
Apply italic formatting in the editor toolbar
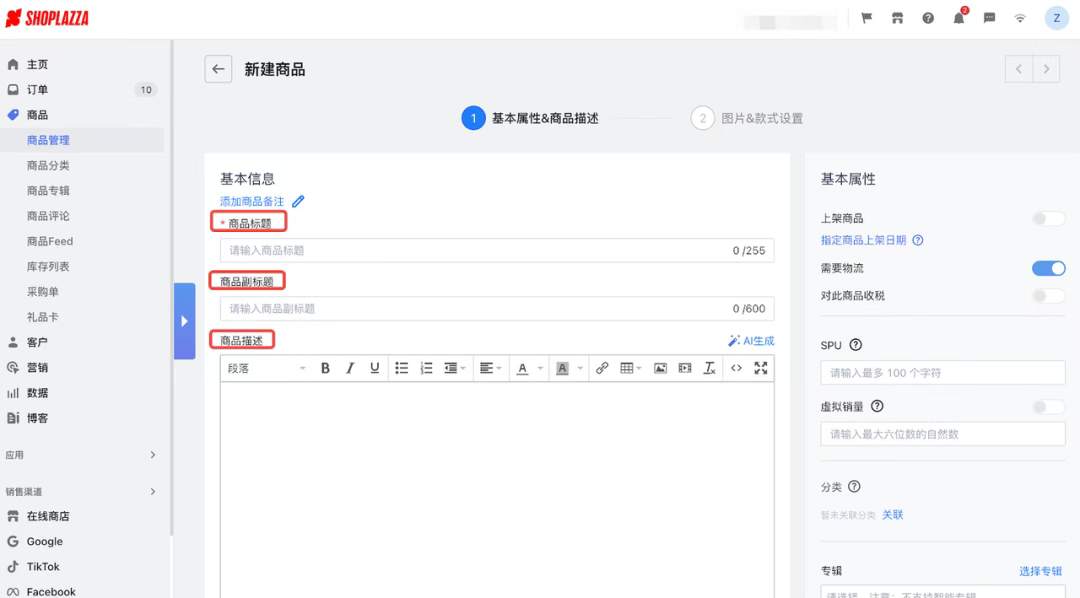pos(349,368)
